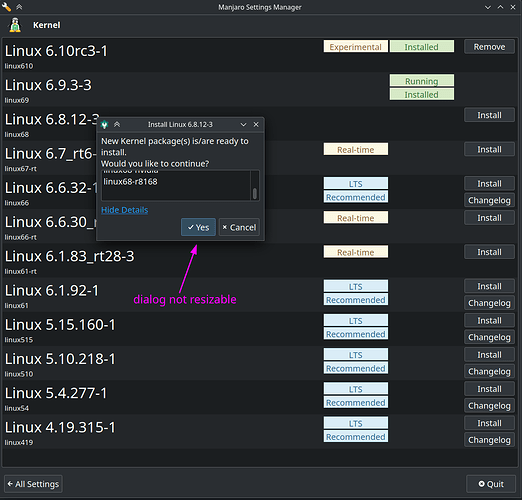Viewport: 522px width, 500px height.
Task: Select linux68-r8168 package in the list
Action: (x=130, y=182)
